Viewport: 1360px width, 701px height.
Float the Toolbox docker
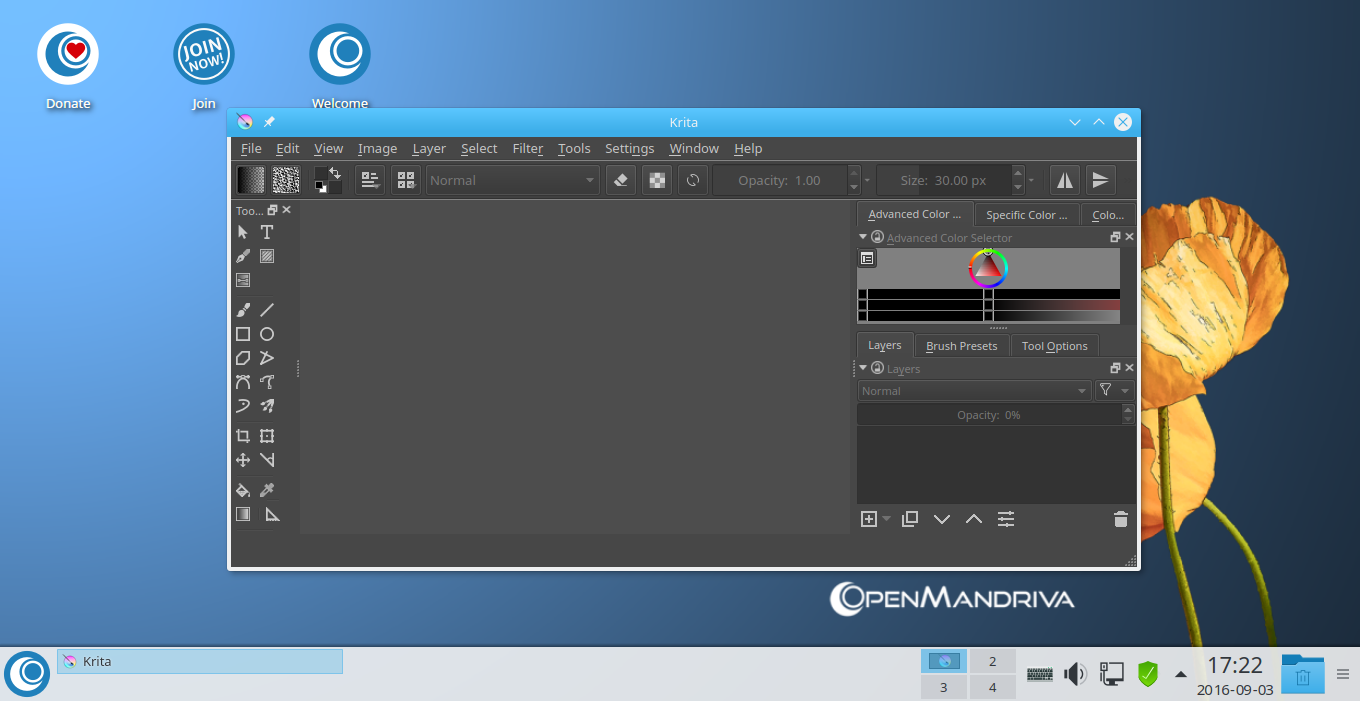pyautogui.click(x=273, y=210)
